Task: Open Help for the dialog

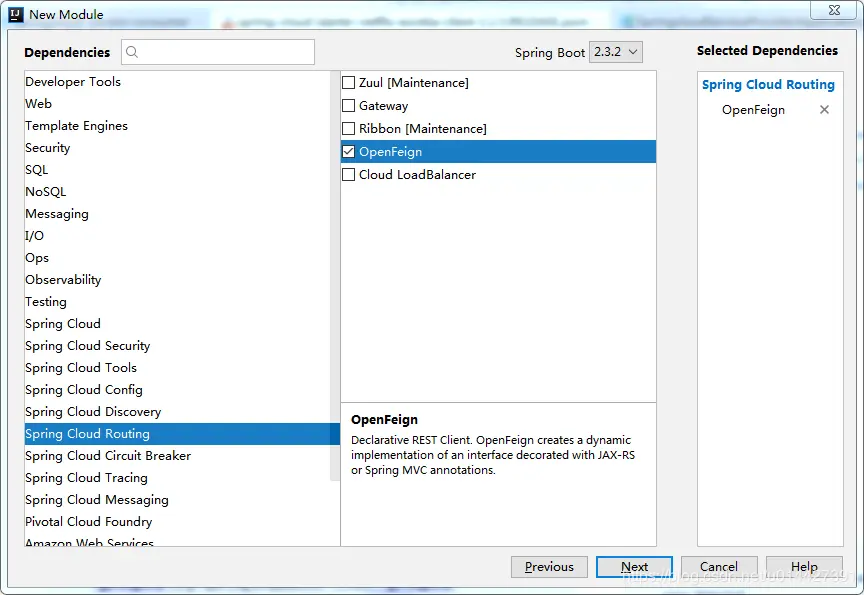Action: click(804, 567)
